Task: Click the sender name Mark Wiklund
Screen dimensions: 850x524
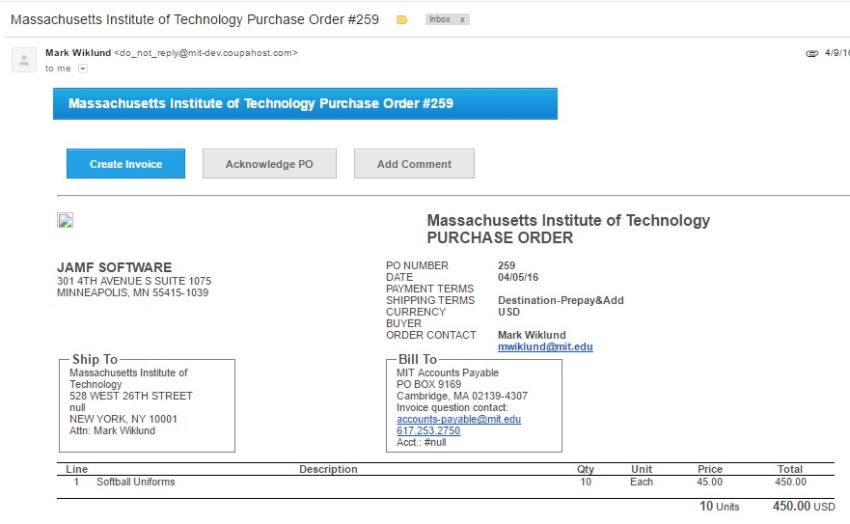Action: click(x=77, y=53)
